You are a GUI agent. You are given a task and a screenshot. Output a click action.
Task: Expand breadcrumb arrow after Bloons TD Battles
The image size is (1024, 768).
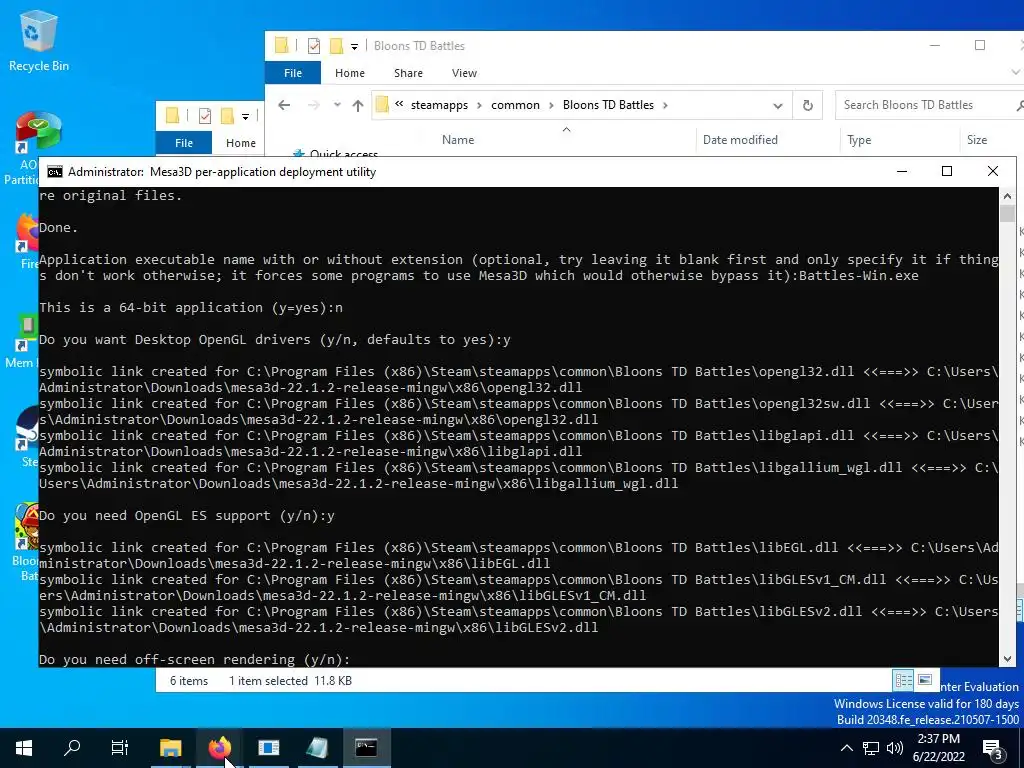(x=665, y=105)
